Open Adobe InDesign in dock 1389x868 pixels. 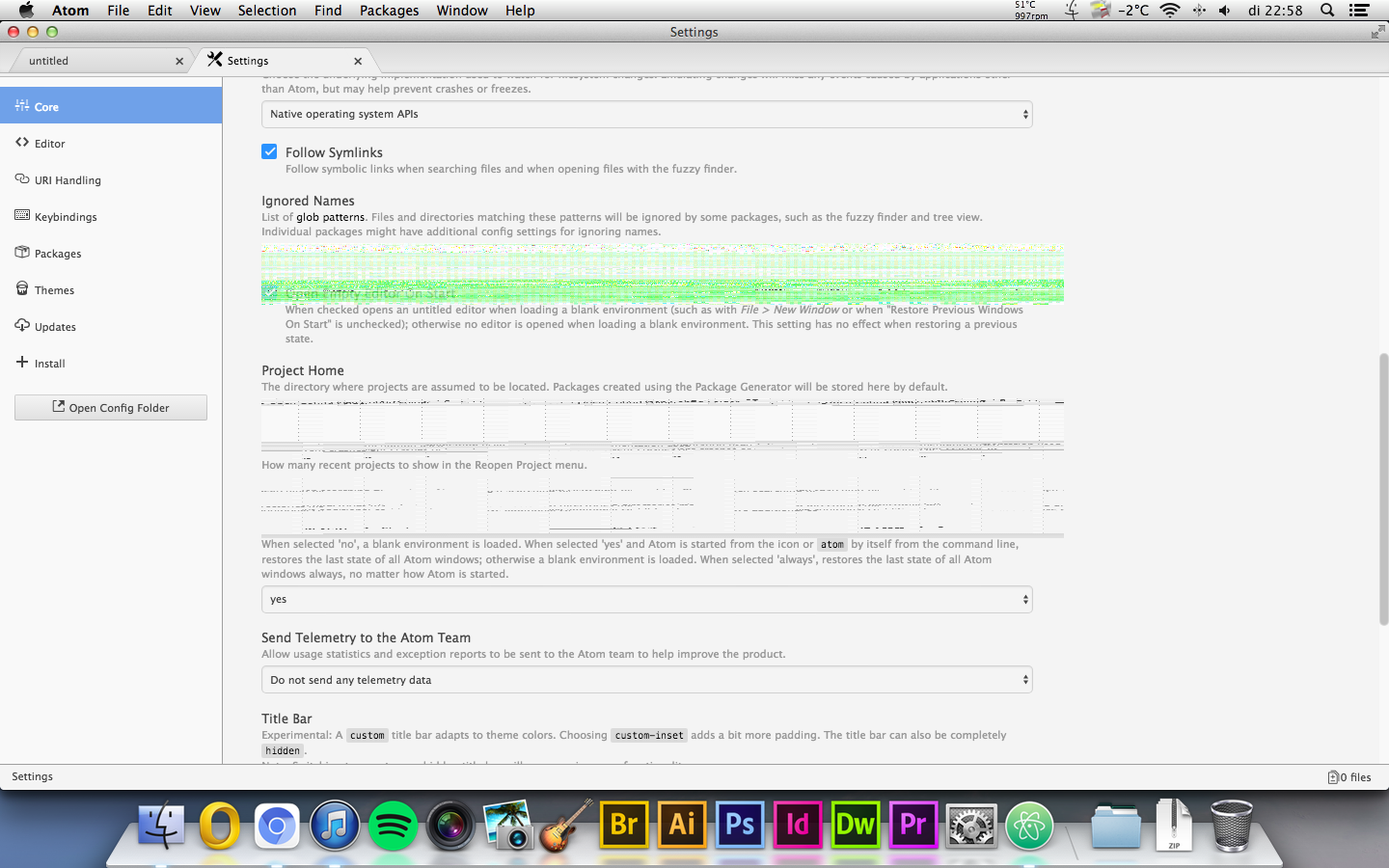[798, 825]
